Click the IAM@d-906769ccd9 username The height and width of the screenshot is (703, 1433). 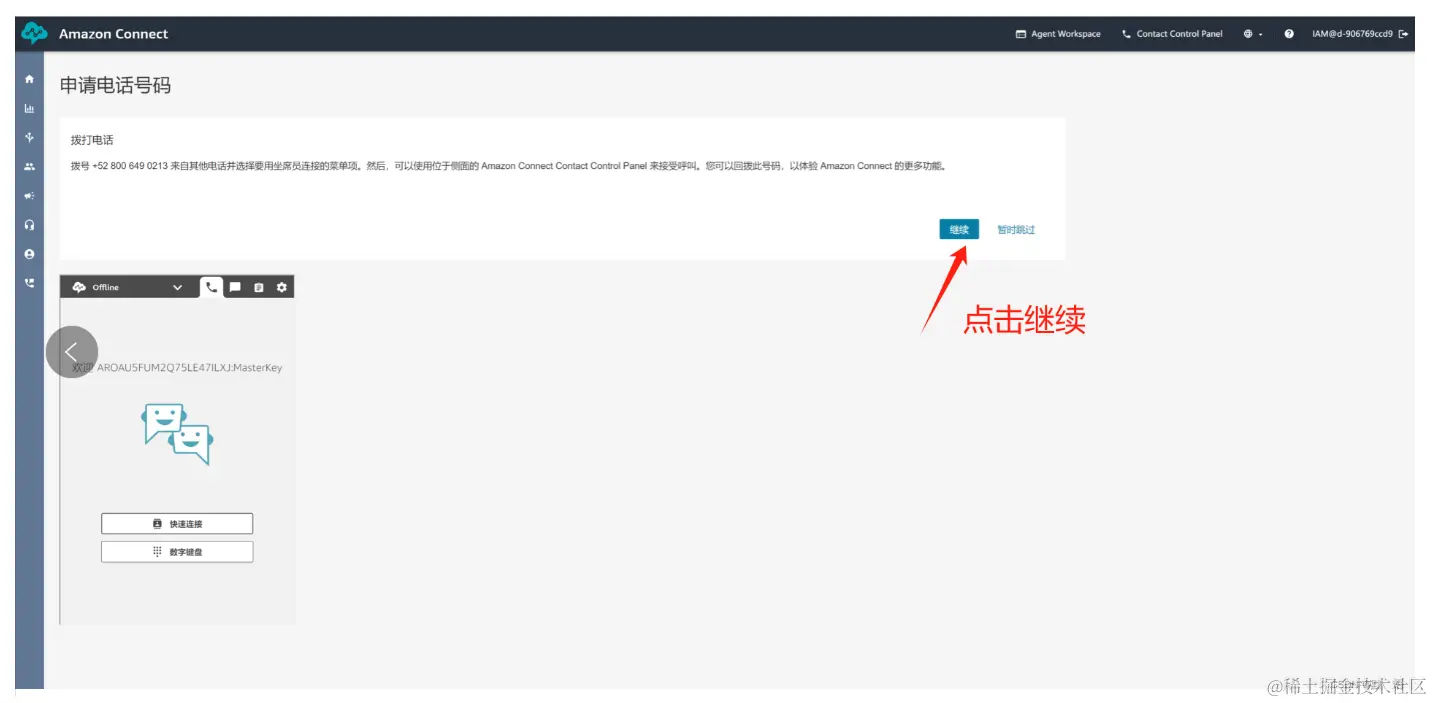click(1352, 34)
